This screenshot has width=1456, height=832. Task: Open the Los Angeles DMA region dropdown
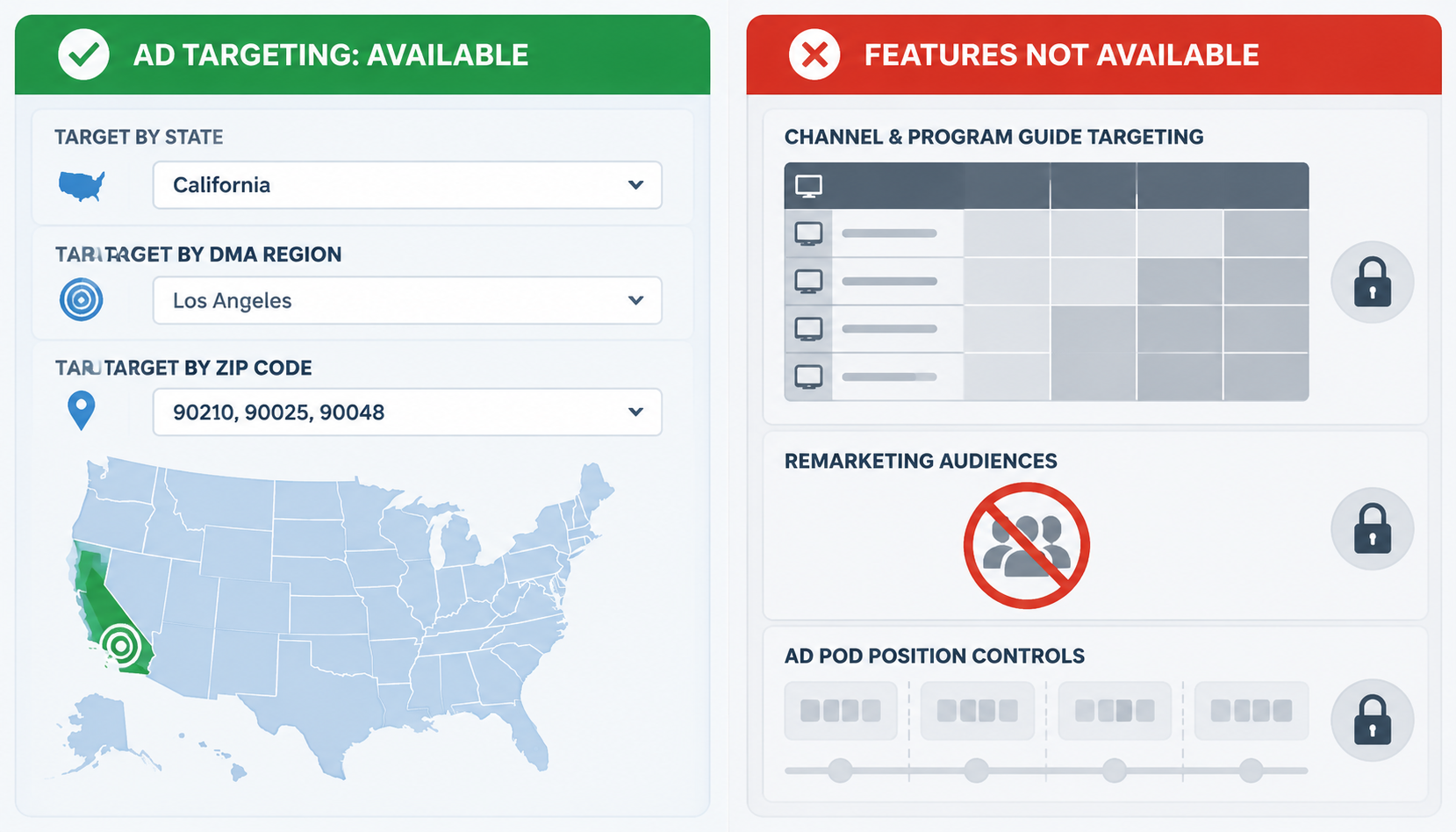407,300
